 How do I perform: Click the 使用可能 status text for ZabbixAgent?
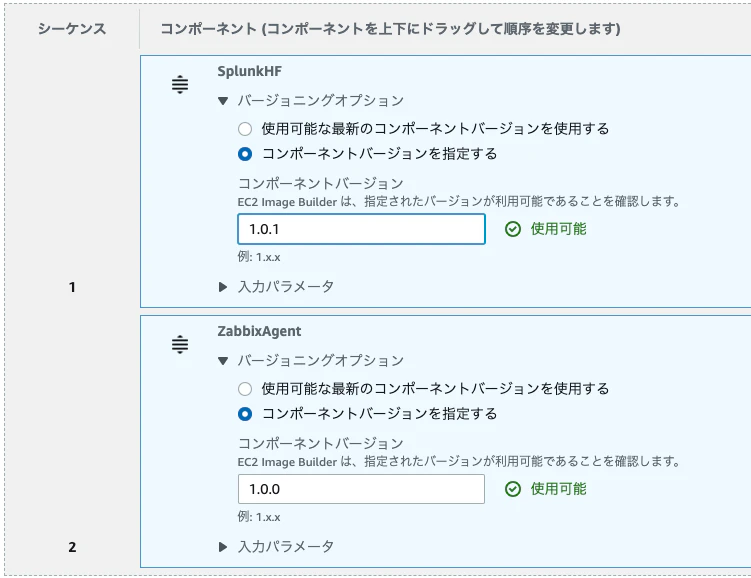tap(558, 489)
